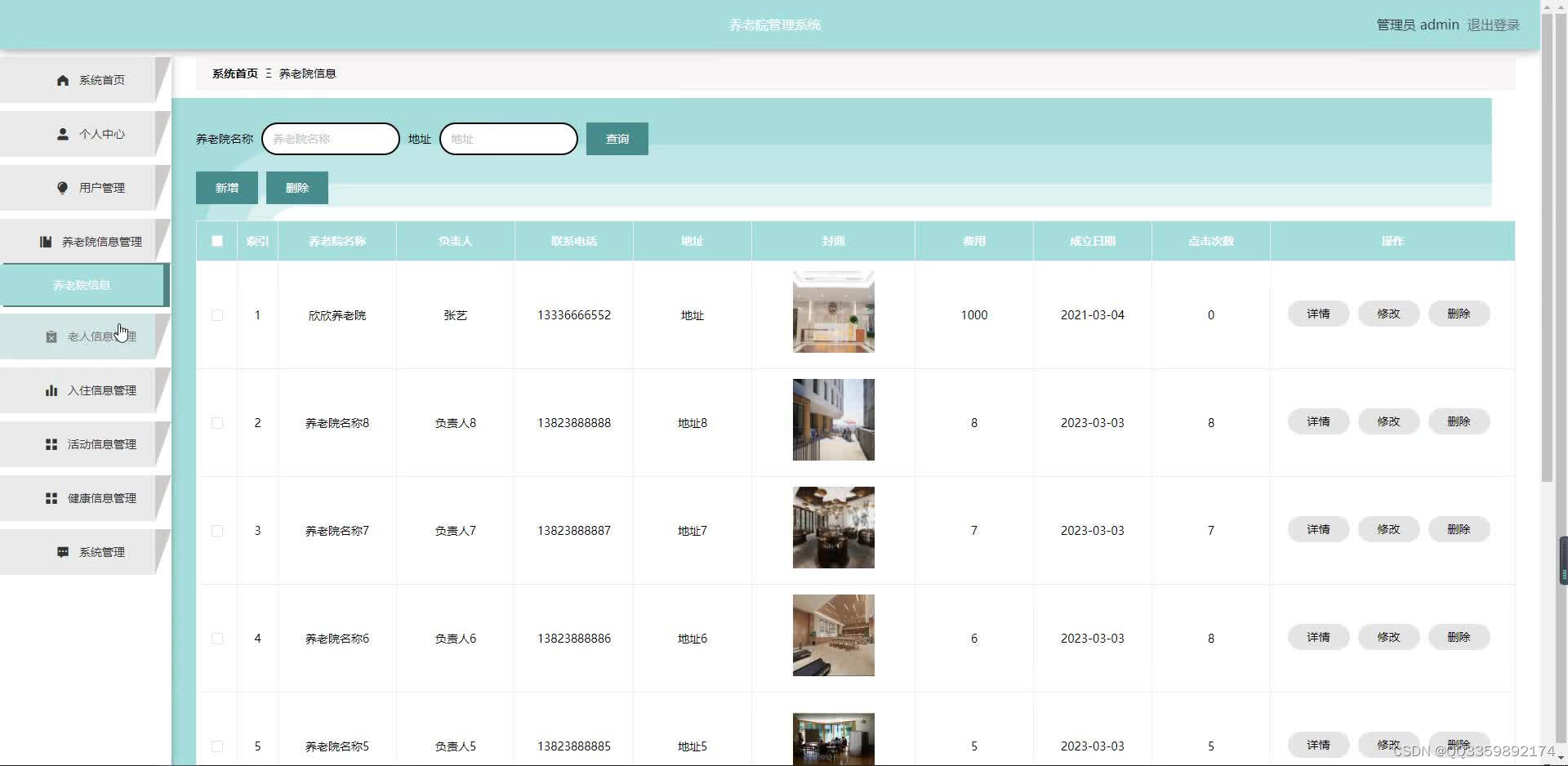1568x766 pixels.
Task: Click 修改 for 欣欣养老院
Action: (x=1388, y=314)
